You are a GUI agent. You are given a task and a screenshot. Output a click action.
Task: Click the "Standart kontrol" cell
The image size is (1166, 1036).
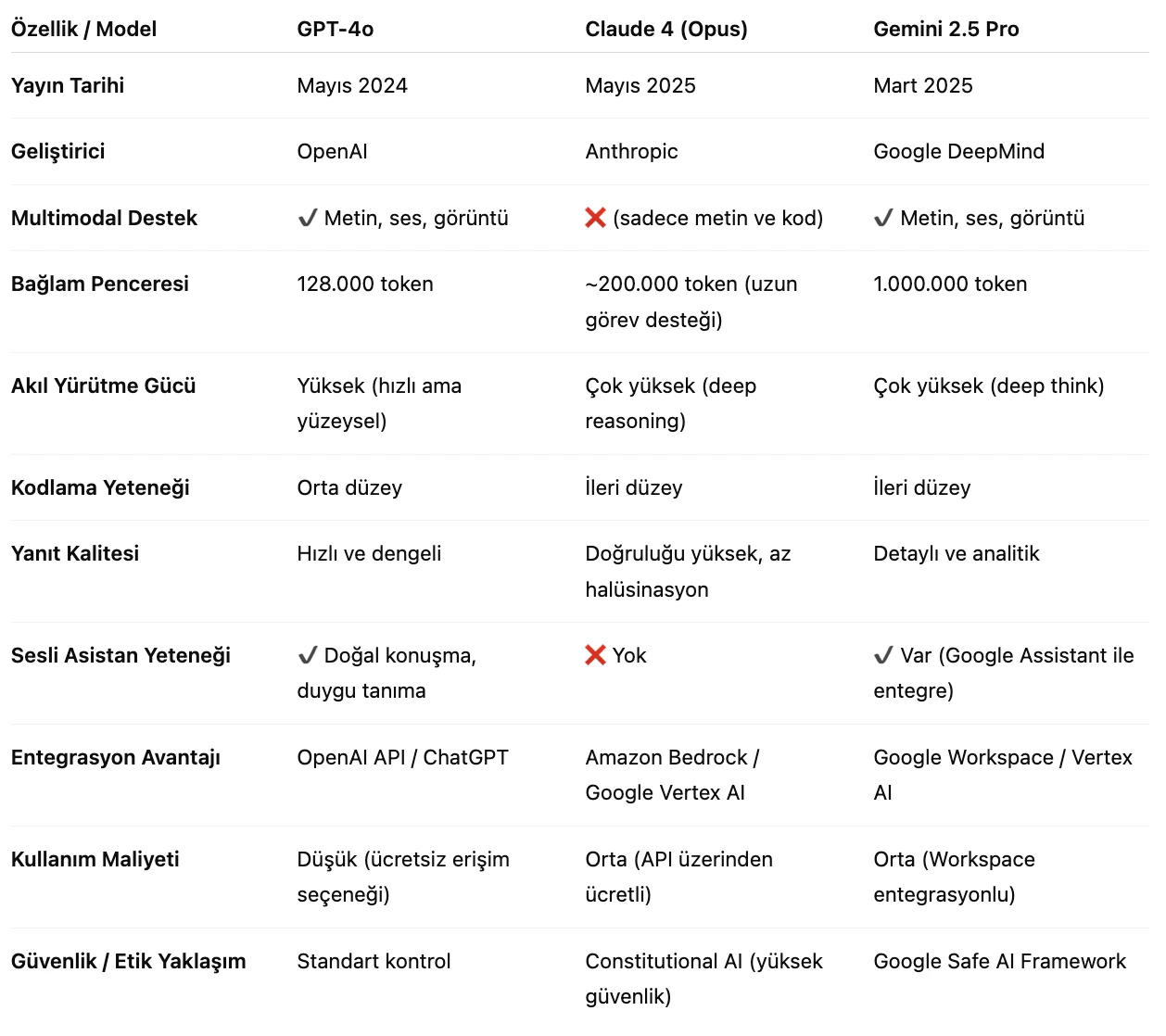pos(374,961)
